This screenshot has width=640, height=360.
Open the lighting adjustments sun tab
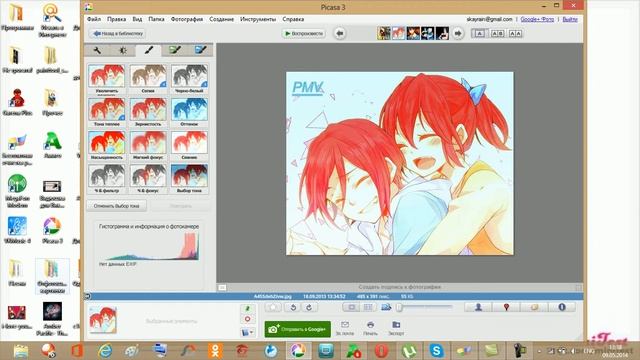(x=123, y=51)
